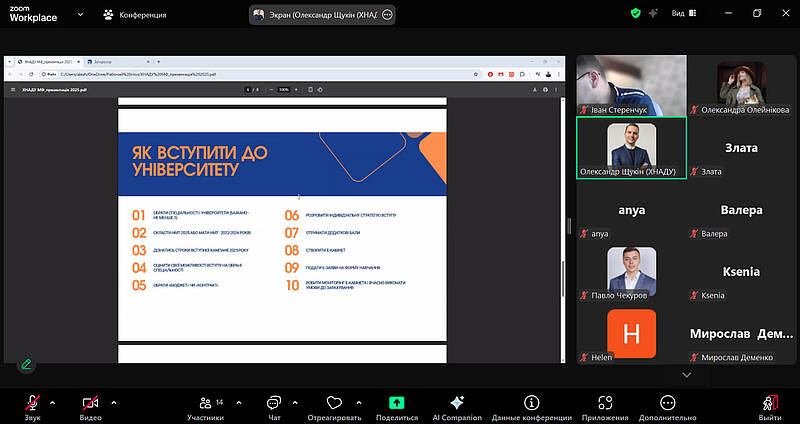800x424 pixels.
Task: Open the Чат chat panel
Action: [x=274, y=403]
